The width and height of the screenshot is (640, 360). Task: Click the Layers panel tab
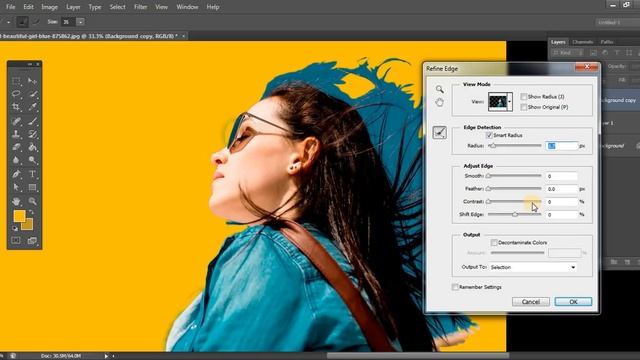(x=558, y=42)
